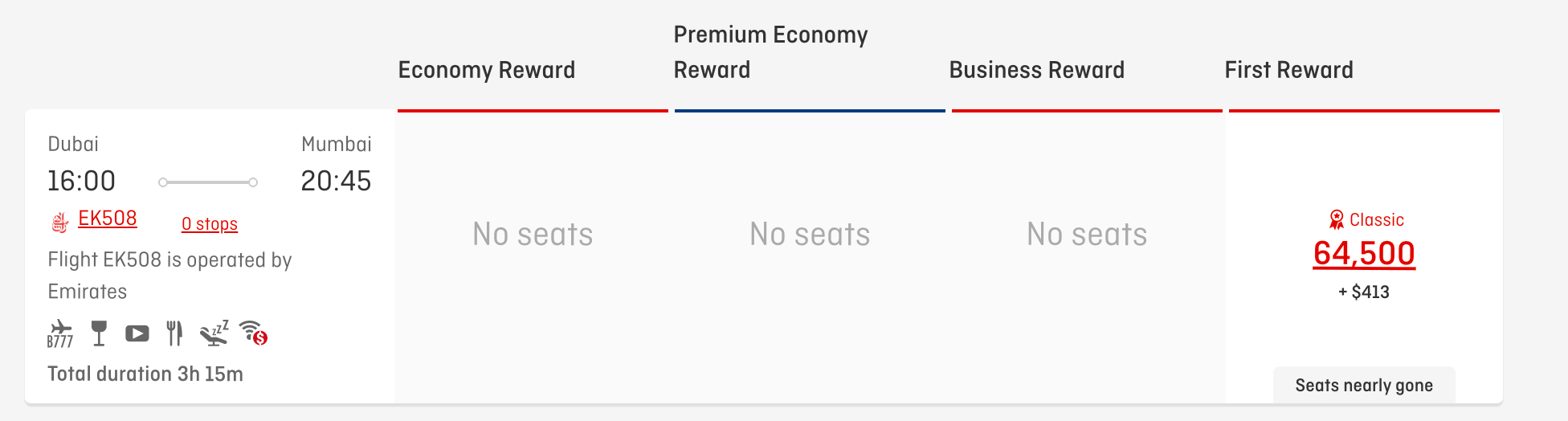The width and height of the screenshot is (1568, 421).
Task: Click the Premium Economy No seats cell
Action: (x=810, y=235)
